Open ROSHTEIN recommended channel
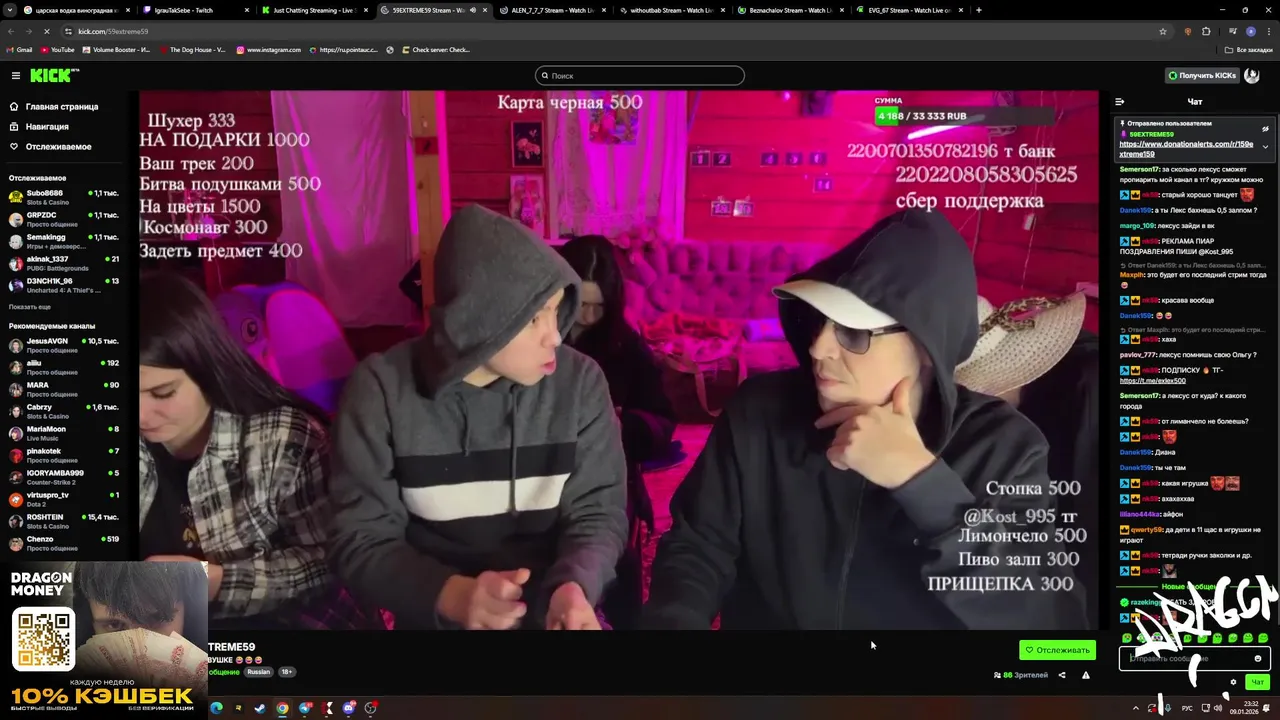 [x=64, y=521]
